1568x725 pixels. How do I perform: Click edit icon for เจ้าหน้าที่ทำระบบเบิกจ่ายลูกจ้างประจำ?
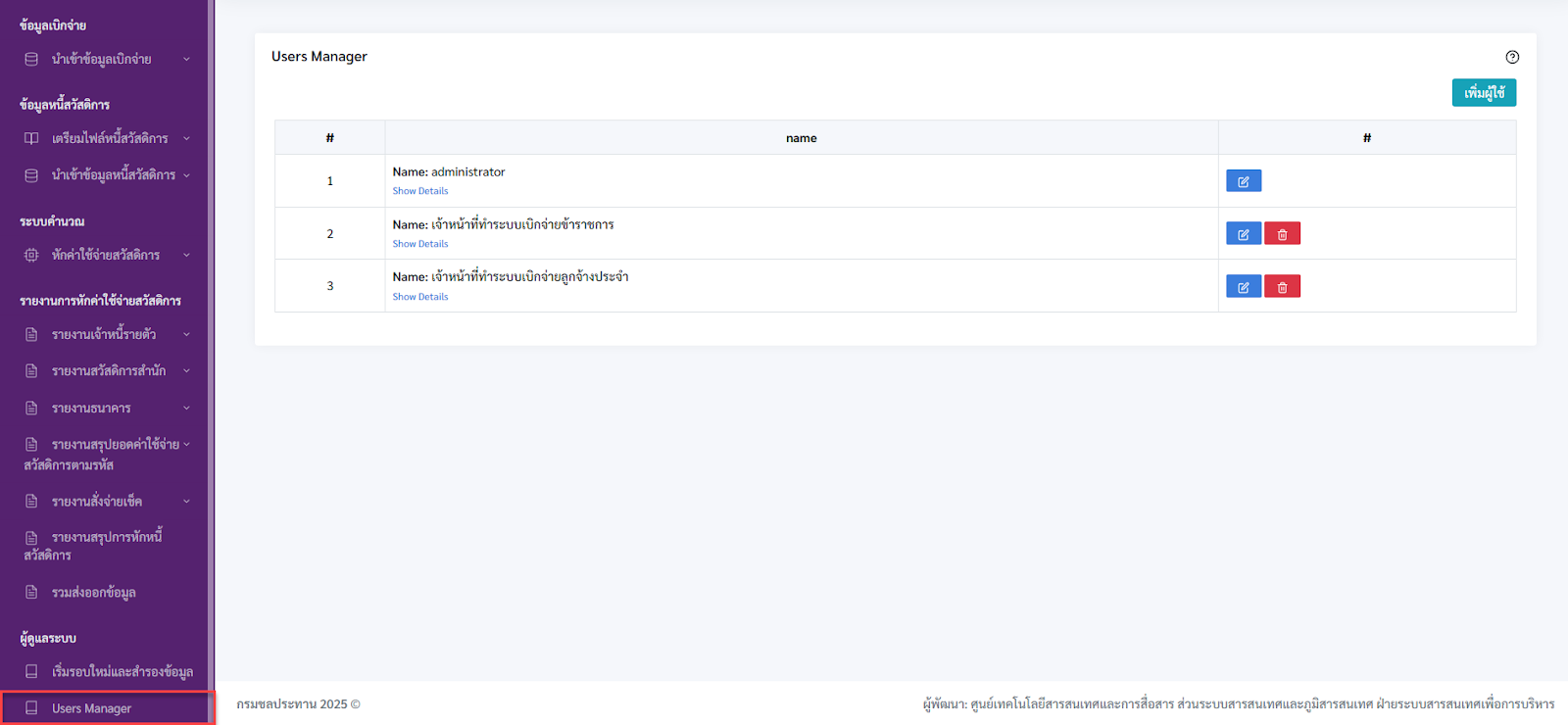tap(1244, 287)
